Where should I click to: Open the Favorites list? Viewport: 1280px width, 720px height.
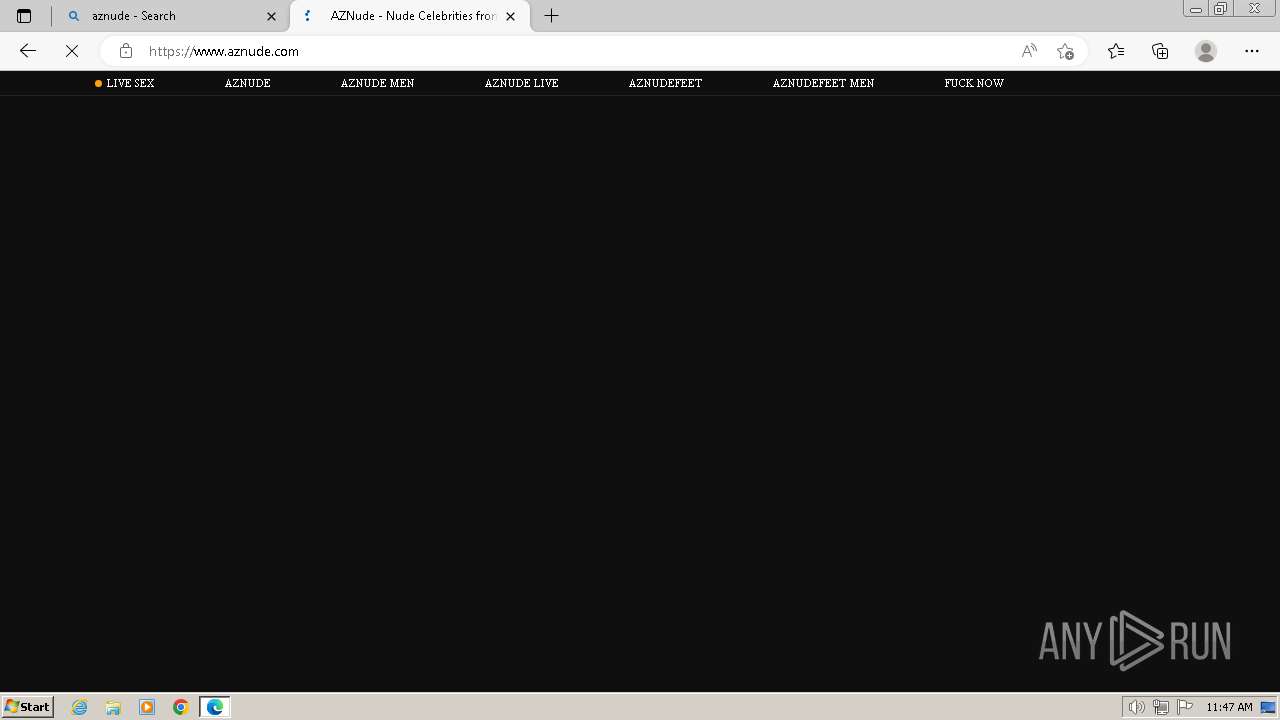coord(1116,51)
